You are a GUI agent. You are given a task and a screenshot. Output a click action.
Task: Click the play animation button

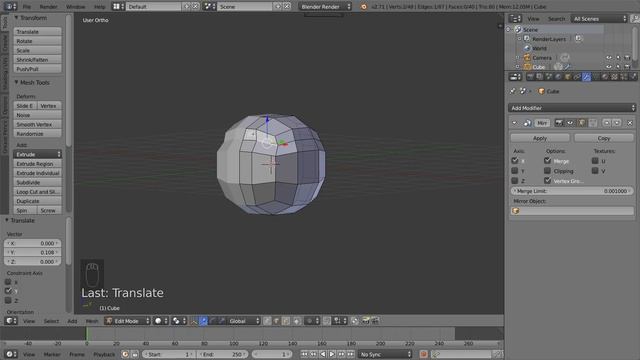[x=332, y=354]
